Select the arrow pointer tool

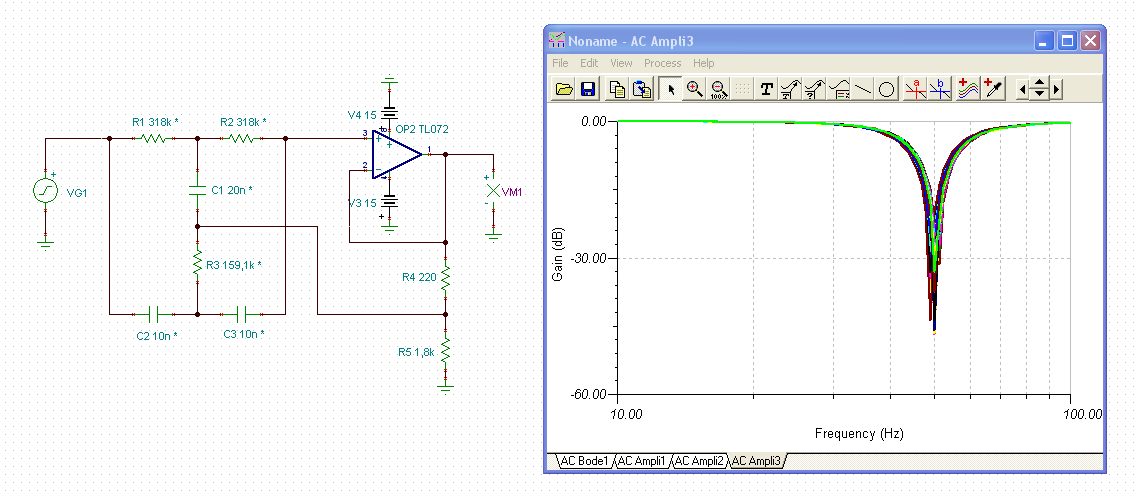tap(671, 89)
